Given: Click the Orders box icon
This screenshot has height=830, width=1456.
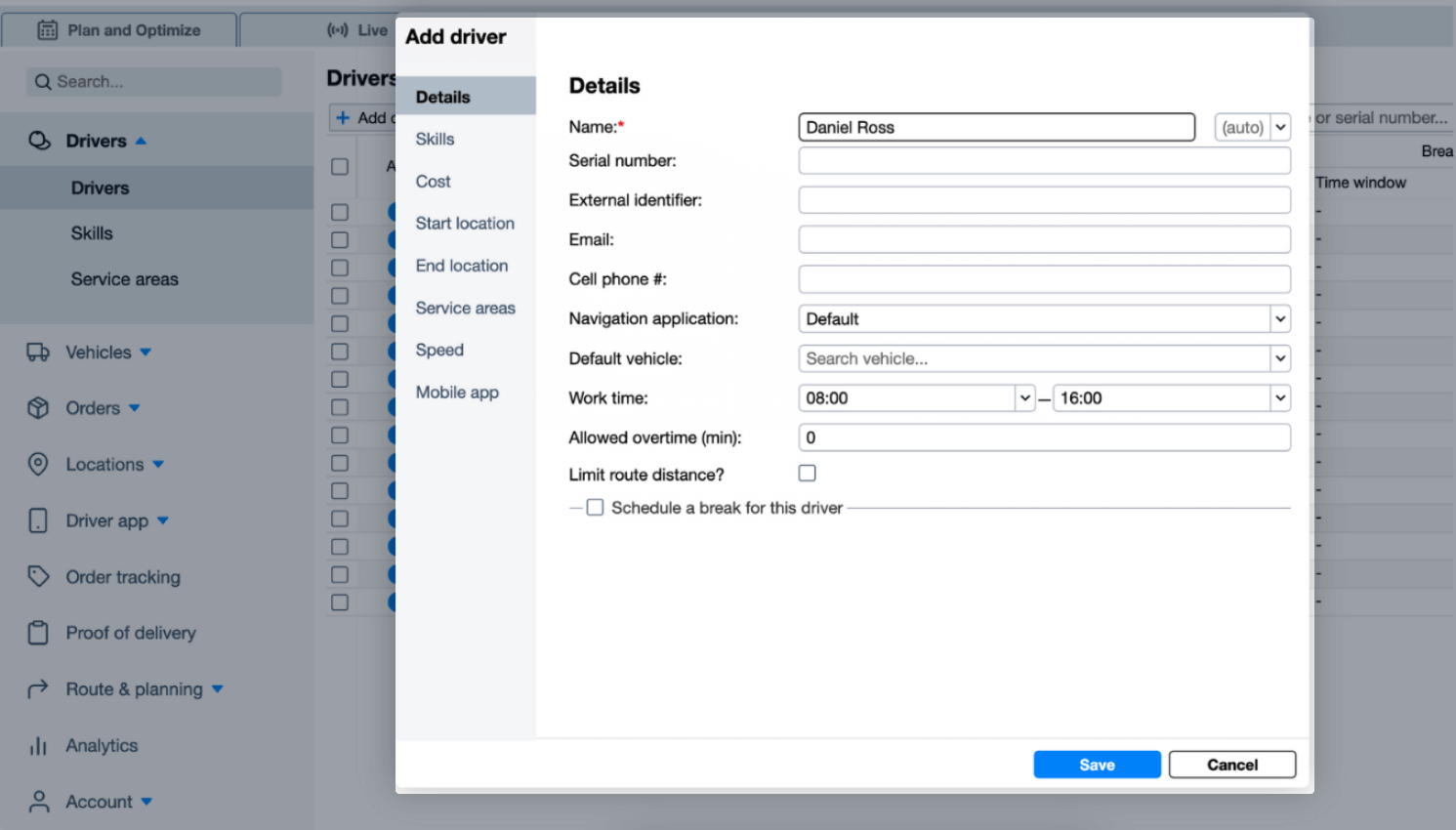Looking at the screenshot, I should click(x=37, y=408).
